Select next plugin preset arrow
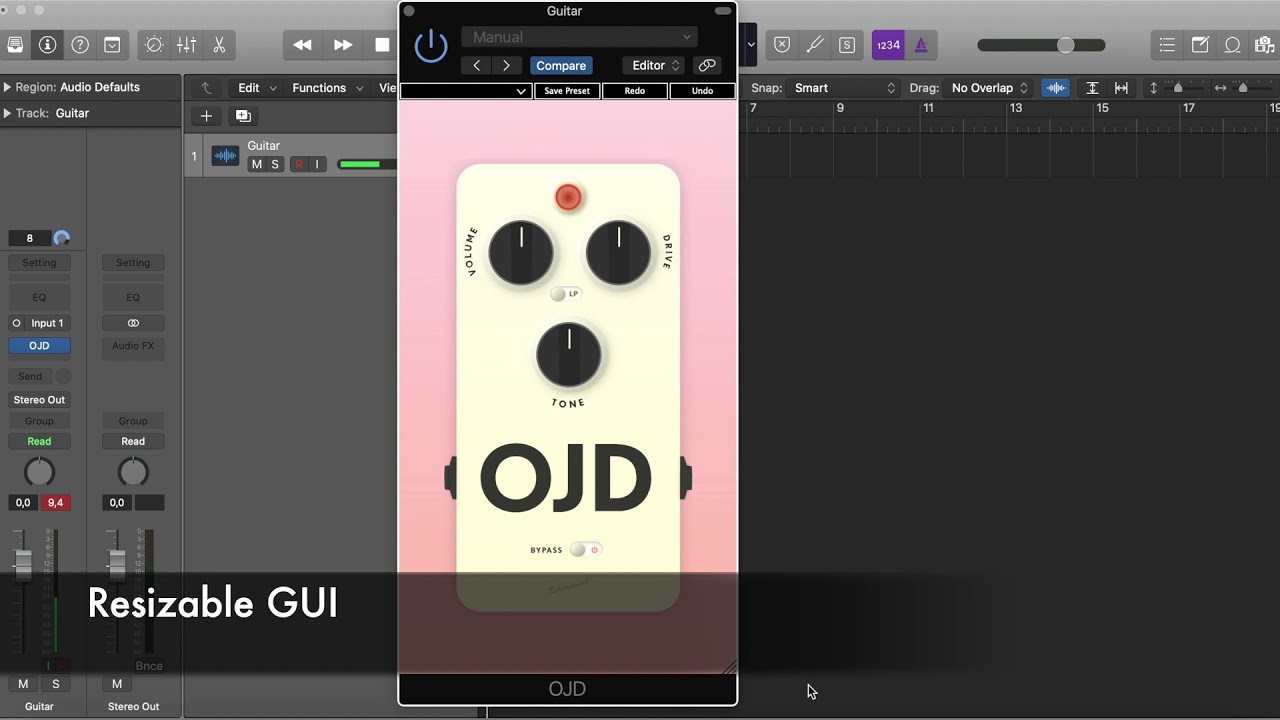Viewport: 1280px width, 720px height. point(506,65)
